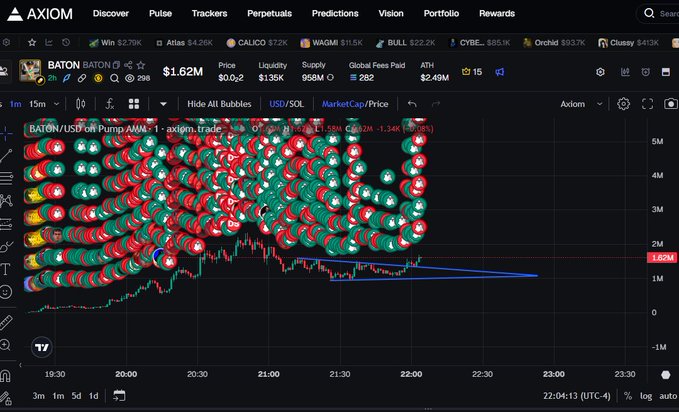Open WAGMI $11.5K ticker
The image size is (679, 412).
[331, 42]
